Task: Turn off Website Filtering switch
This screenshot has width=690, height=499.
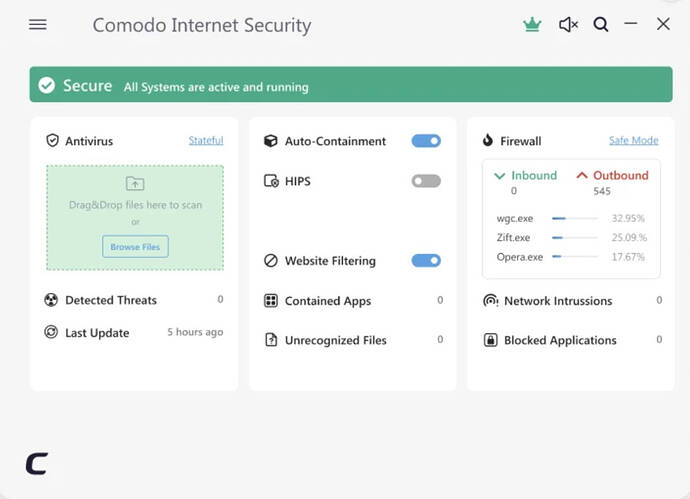Action: (x=426, y=261)
